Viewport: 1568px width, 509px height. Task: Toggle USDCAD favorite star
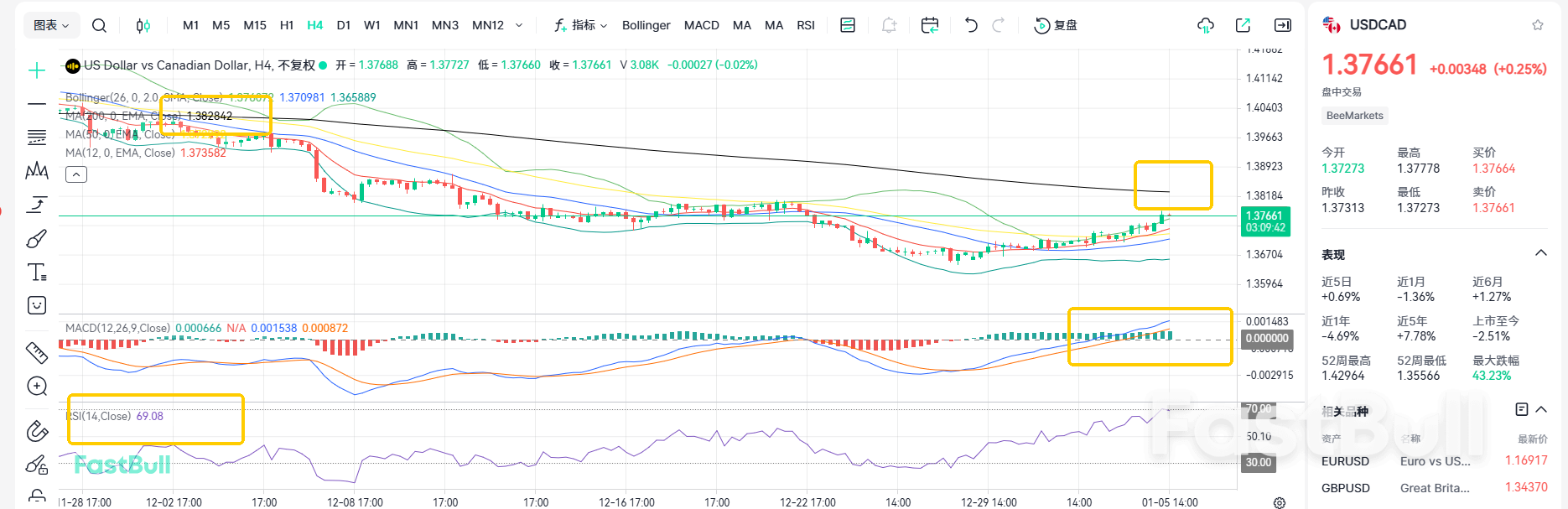[1538, 25]
